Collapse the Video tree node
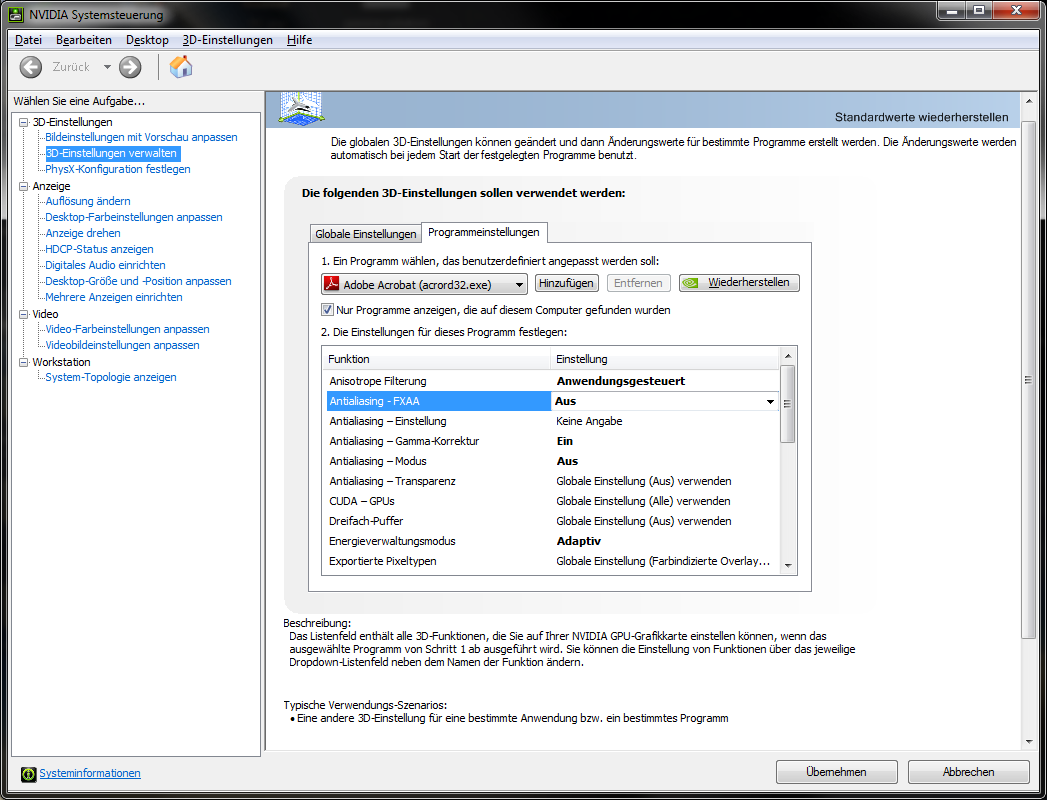Image resolution: width=1047 pixels, height=800 pixels. pos(24,314)
